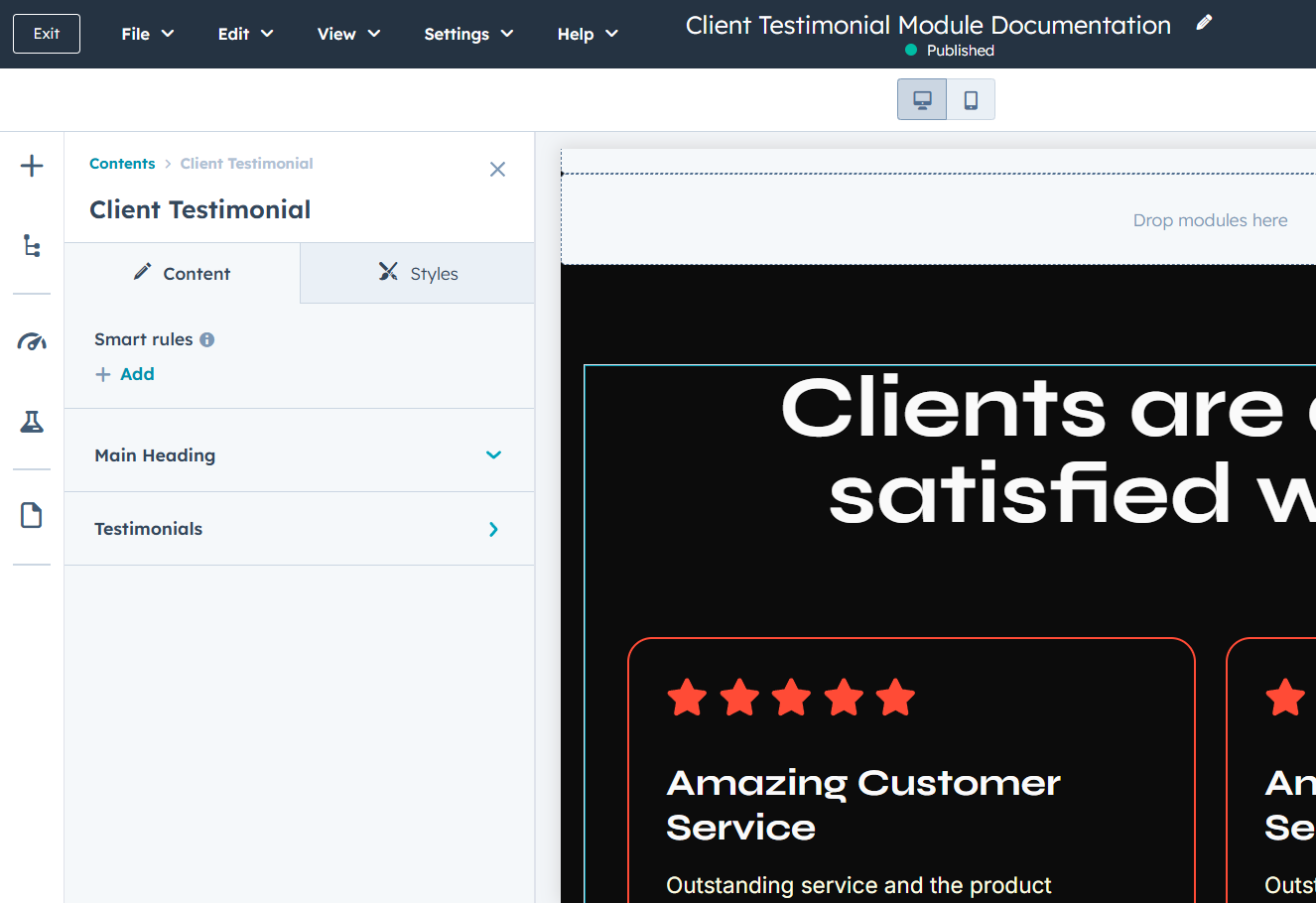Open the Test flask icon
1316x903 pixels.
coord(32,422)
